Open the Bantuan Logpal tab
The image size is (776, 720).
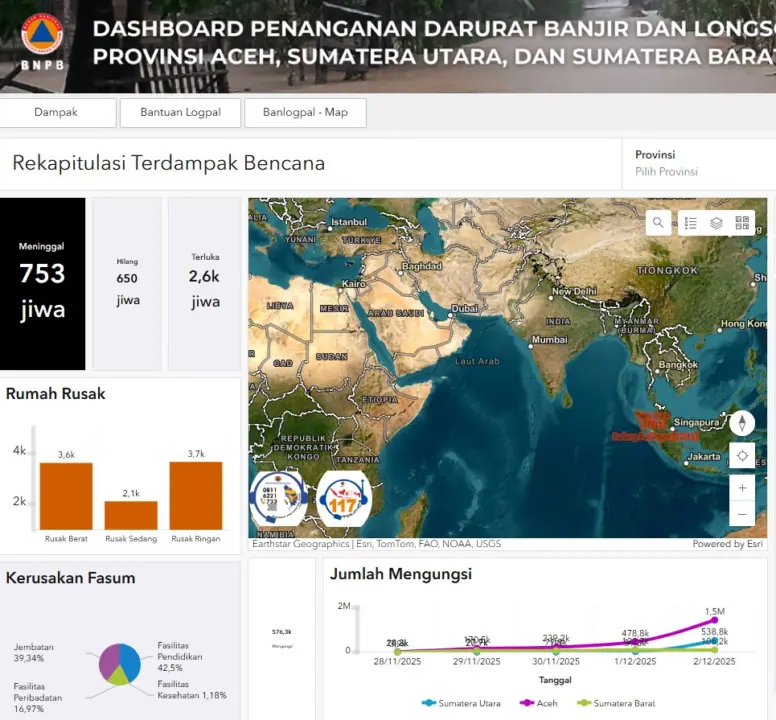[180, 112]
